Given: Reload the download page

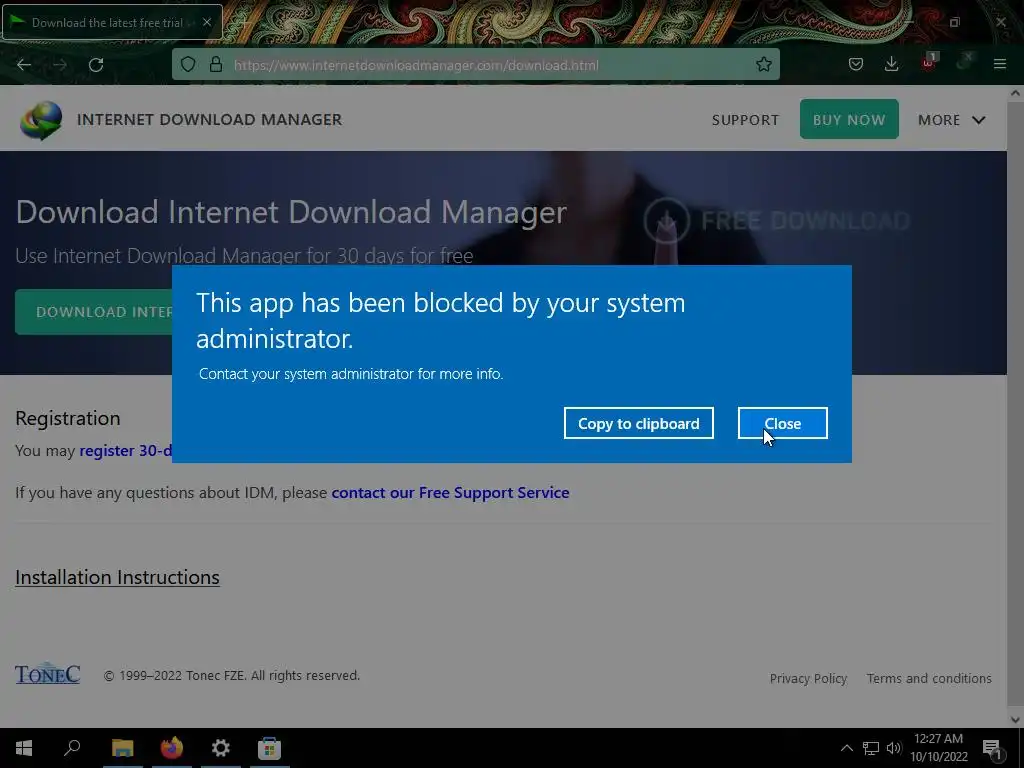Looking at the screenshot, I should [x=96, y=65].
